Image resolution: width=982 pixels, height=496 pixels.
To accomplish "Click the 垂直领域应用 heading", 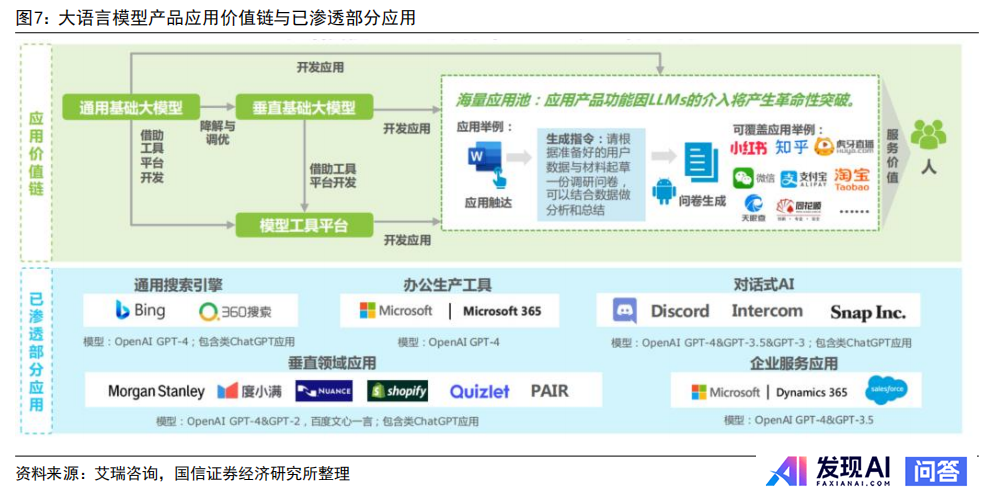I will pyautogui.click(x=332, y=363).
